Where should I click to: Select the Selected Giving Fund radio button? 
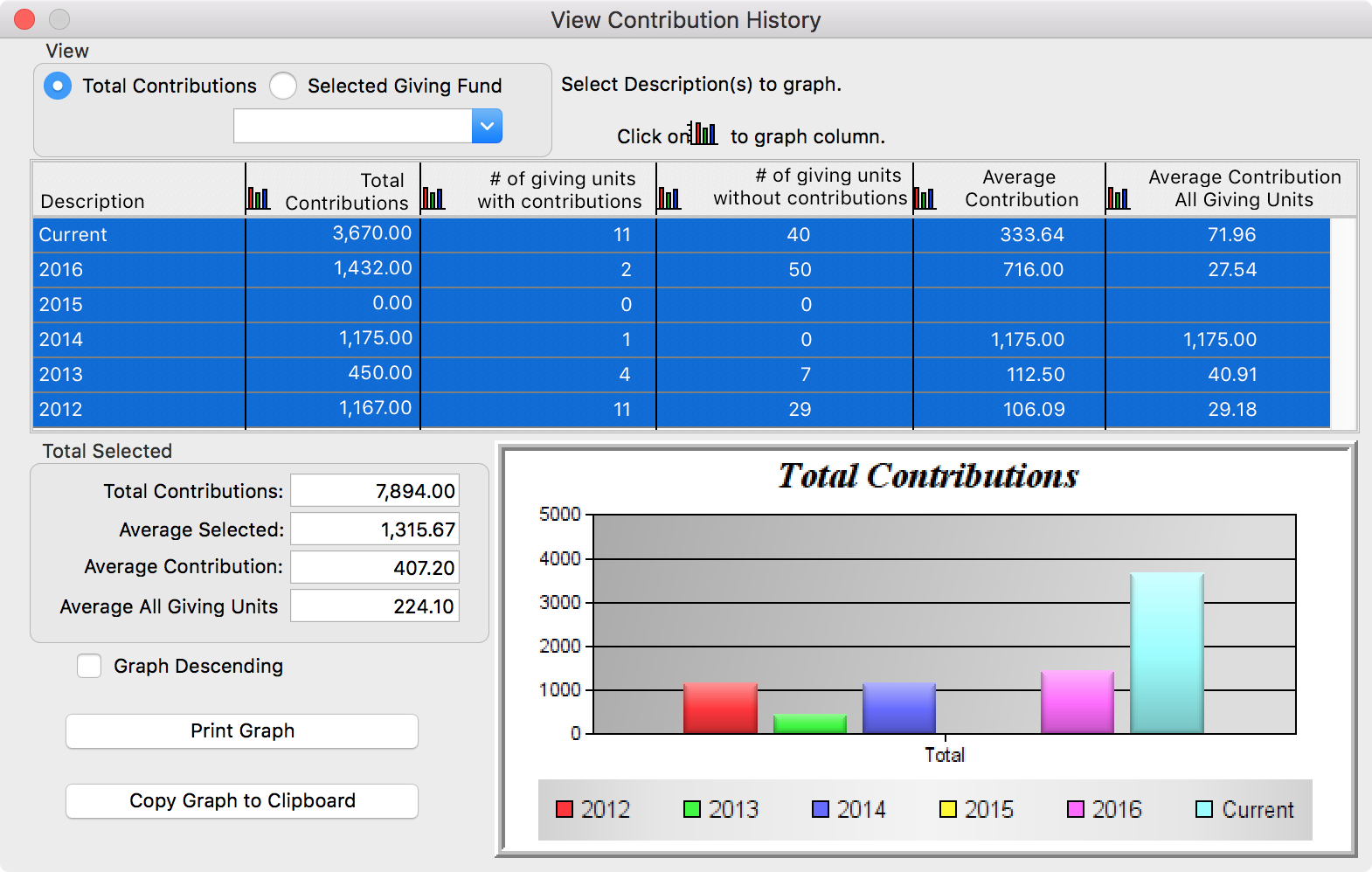(283, 86)
